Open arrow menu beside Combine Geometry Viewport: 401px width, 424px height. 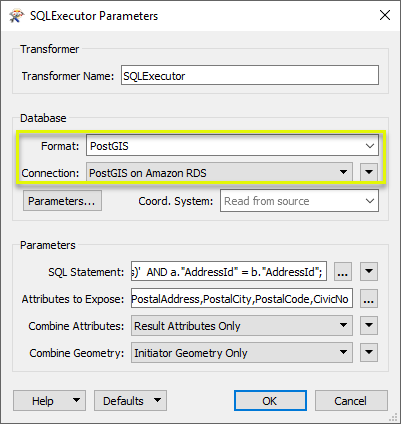(x=369, y=352)
